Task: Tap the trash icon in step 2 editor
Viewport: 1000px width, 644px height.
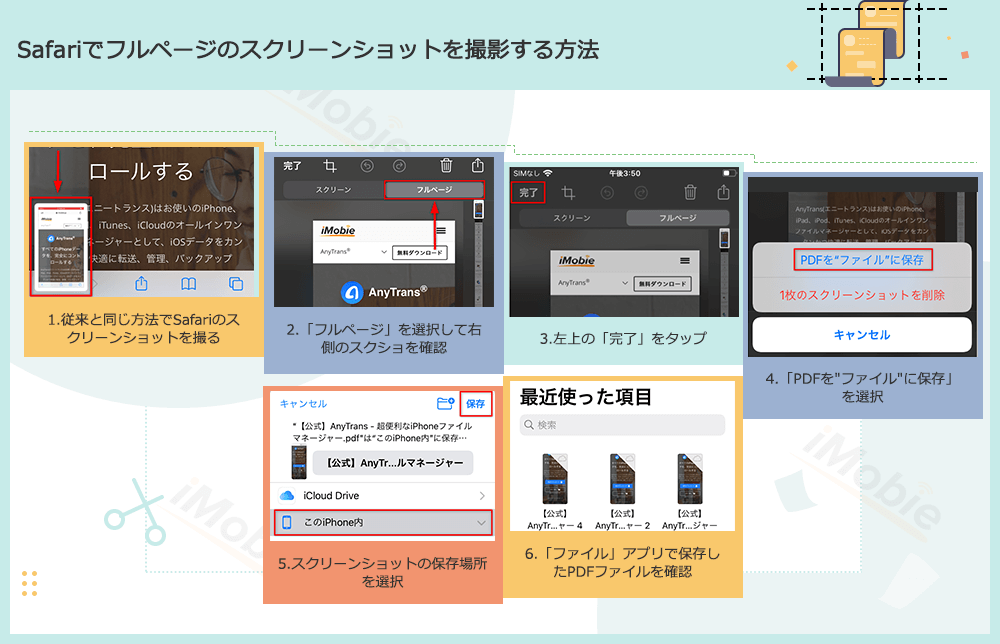Action: [x=446, y=166]
